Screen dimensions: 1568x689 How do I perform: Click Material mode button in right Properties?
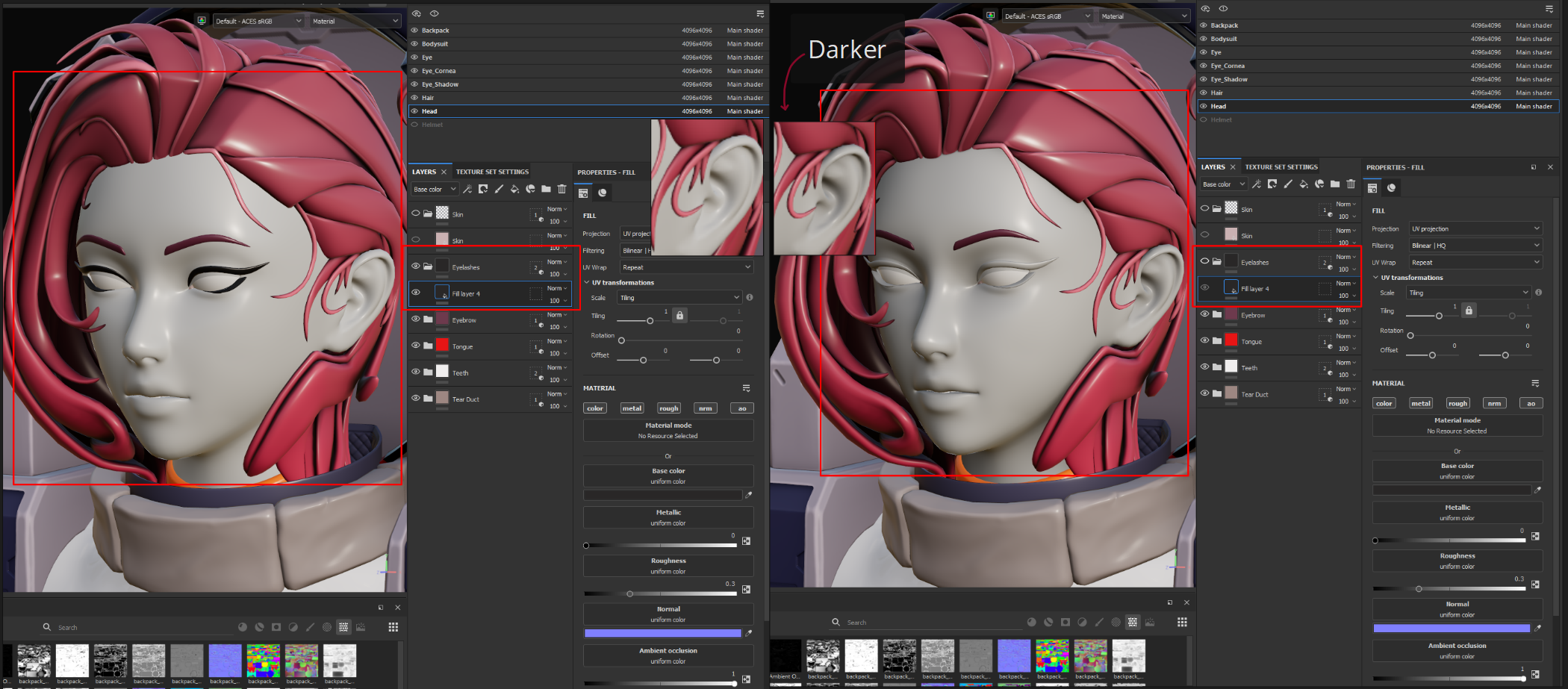point(1457,425)
